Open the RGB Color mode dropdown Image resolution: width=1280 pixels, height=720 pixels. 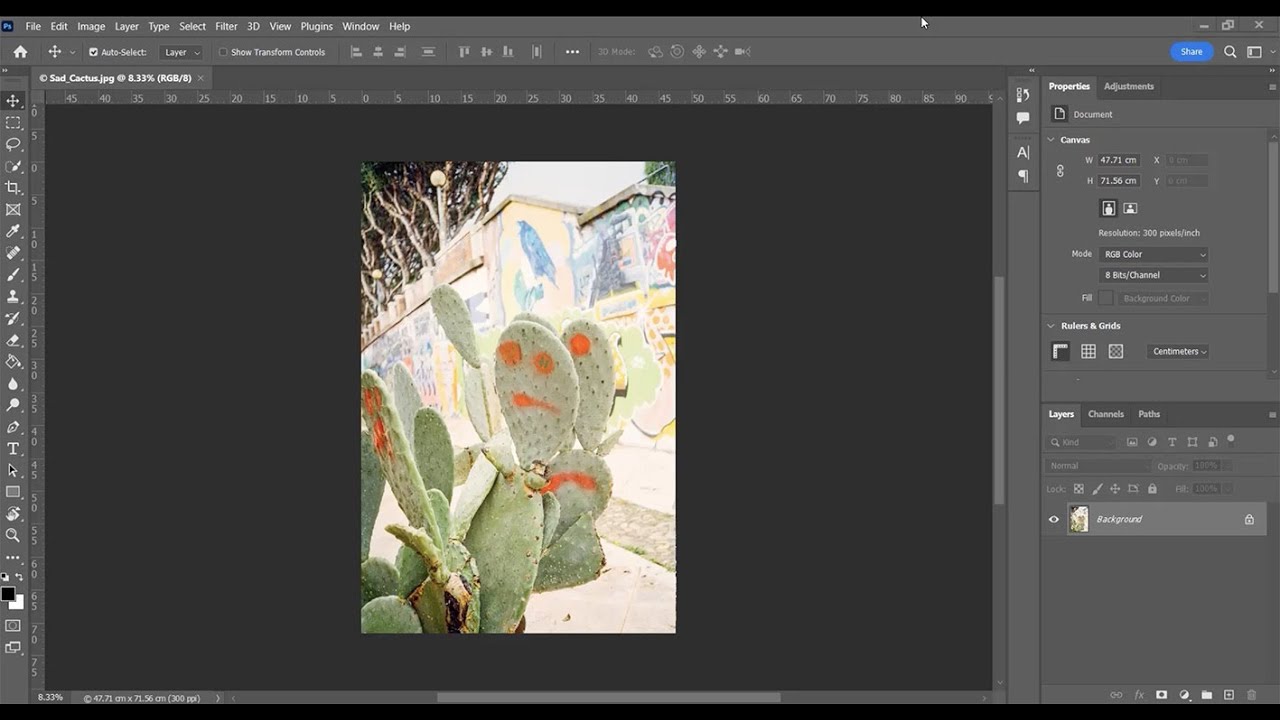(x=1154, y=254)
